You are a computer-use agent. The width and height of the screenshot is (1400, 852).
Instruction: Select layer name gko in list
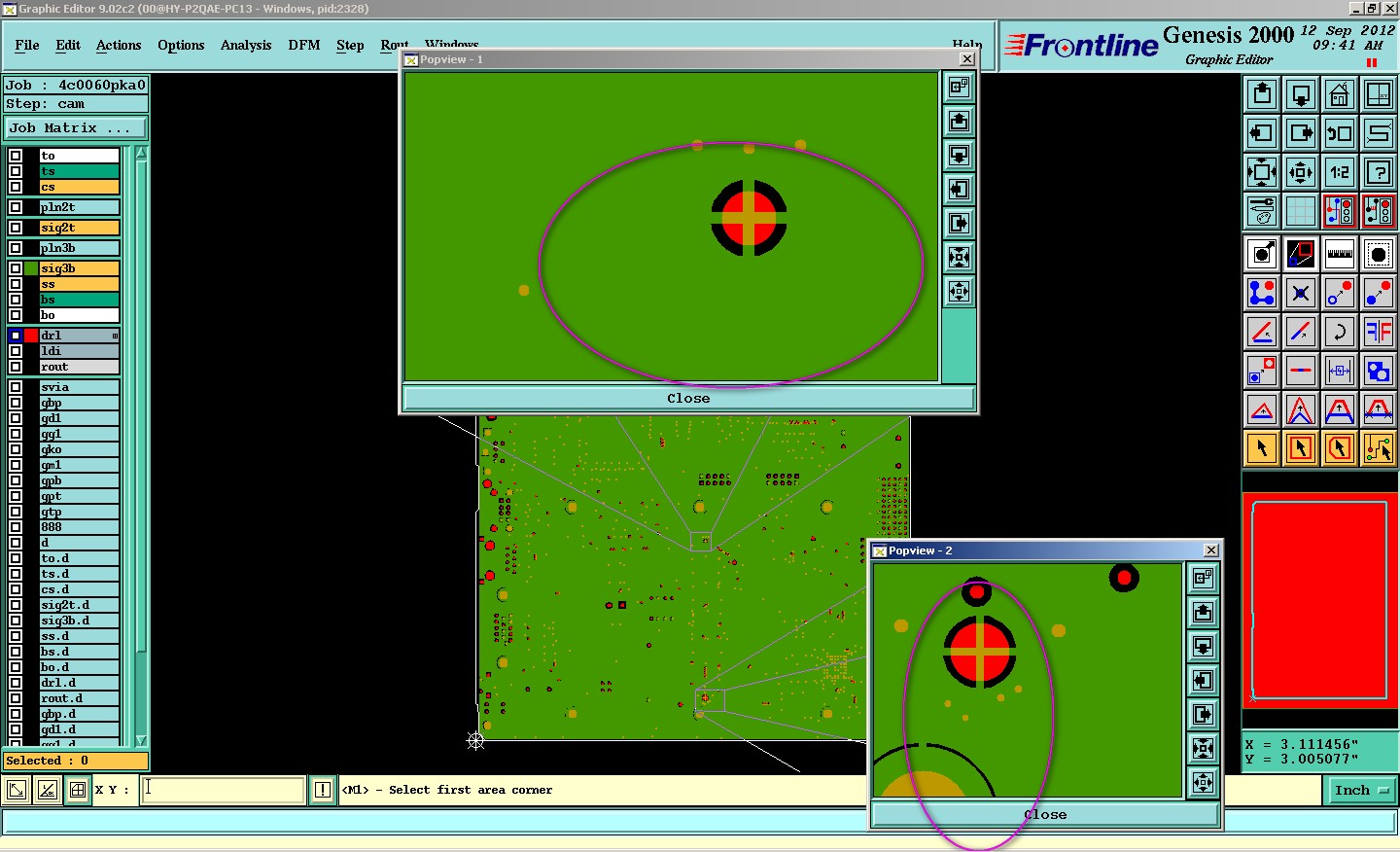79,449
